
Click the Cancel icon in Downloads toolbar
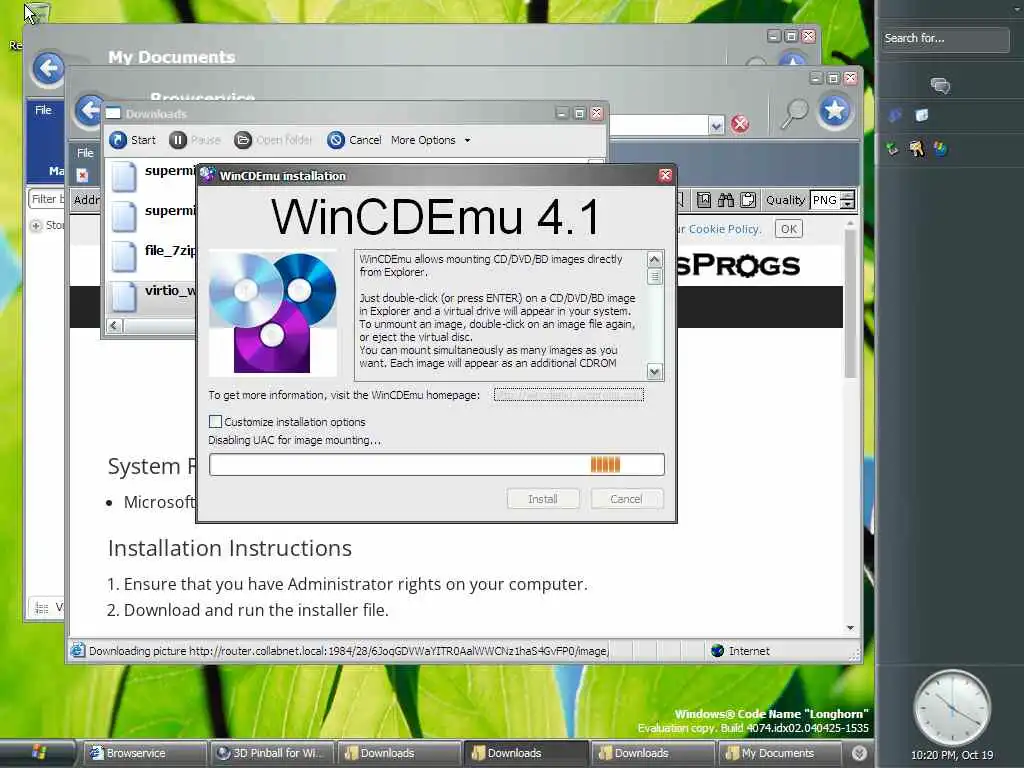click(336, 140)
